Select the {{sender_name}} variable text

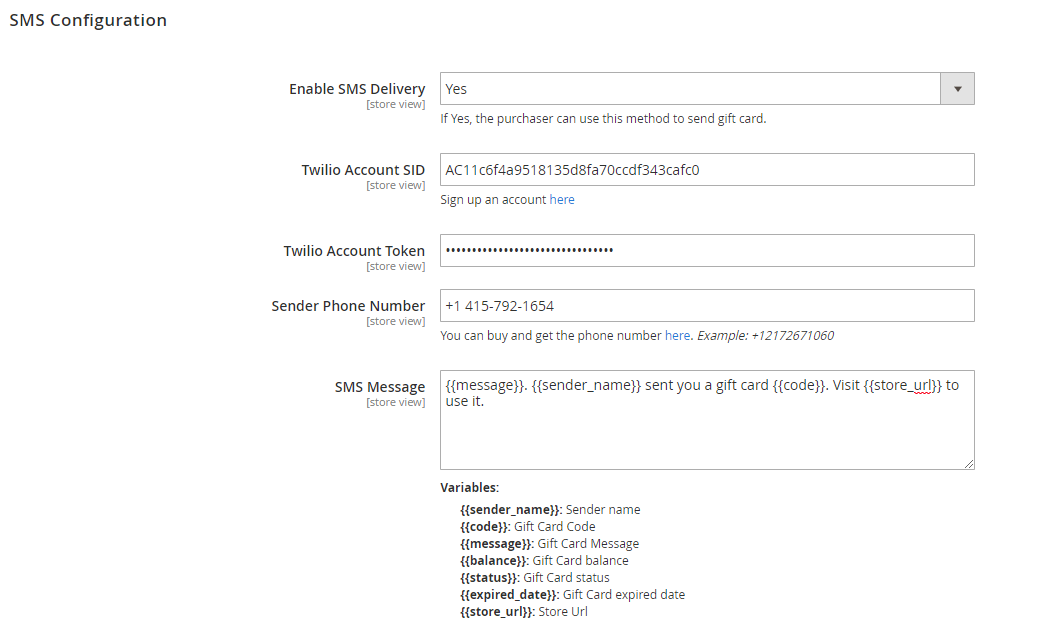(511, 510)
